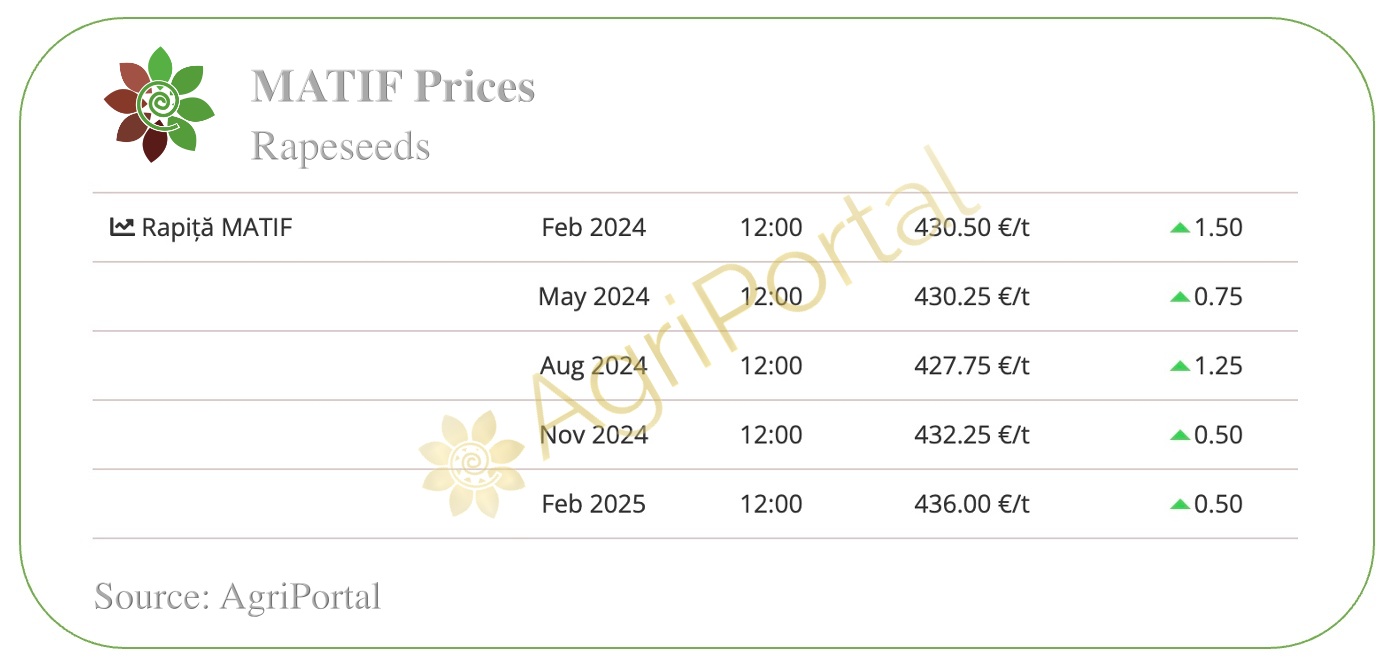Select the Aug 2024 contract month
The image size is (1391, 672).
[594, 366]
